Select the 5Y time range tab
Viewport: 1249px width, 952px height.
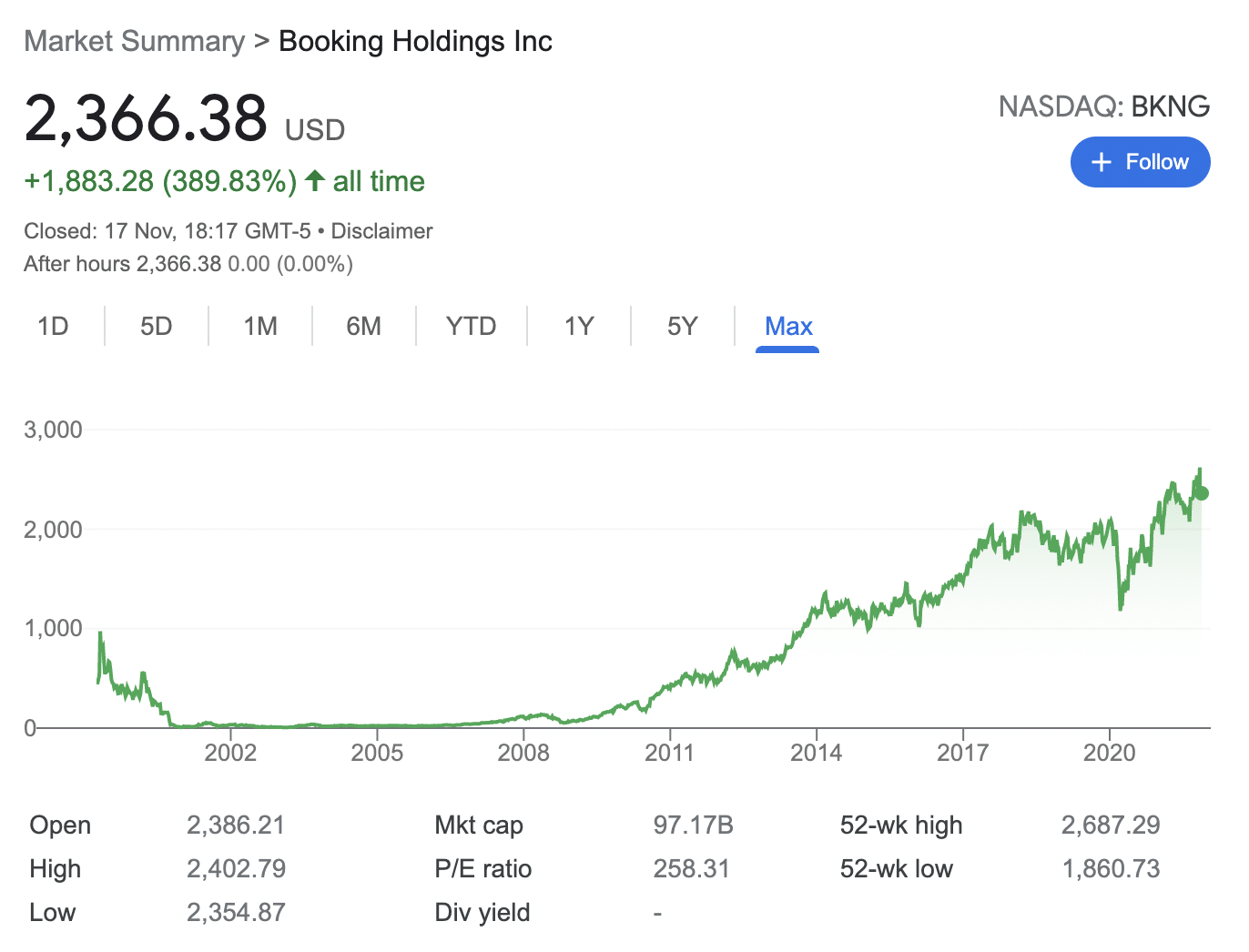(683, 326)
